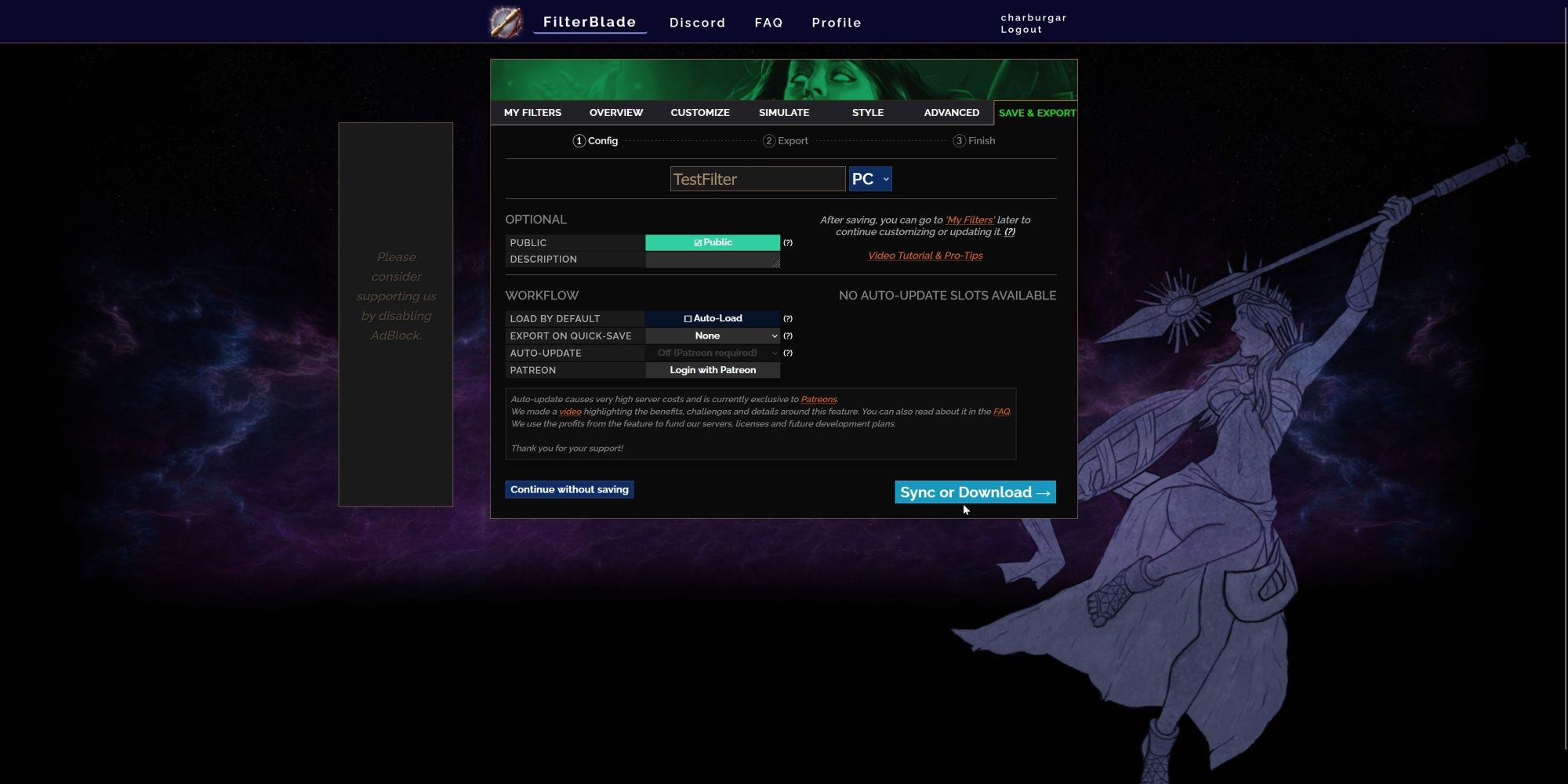The image size is (1568, 784).
Task: Uncheck the Public checkbox
Action: [698, 242]
